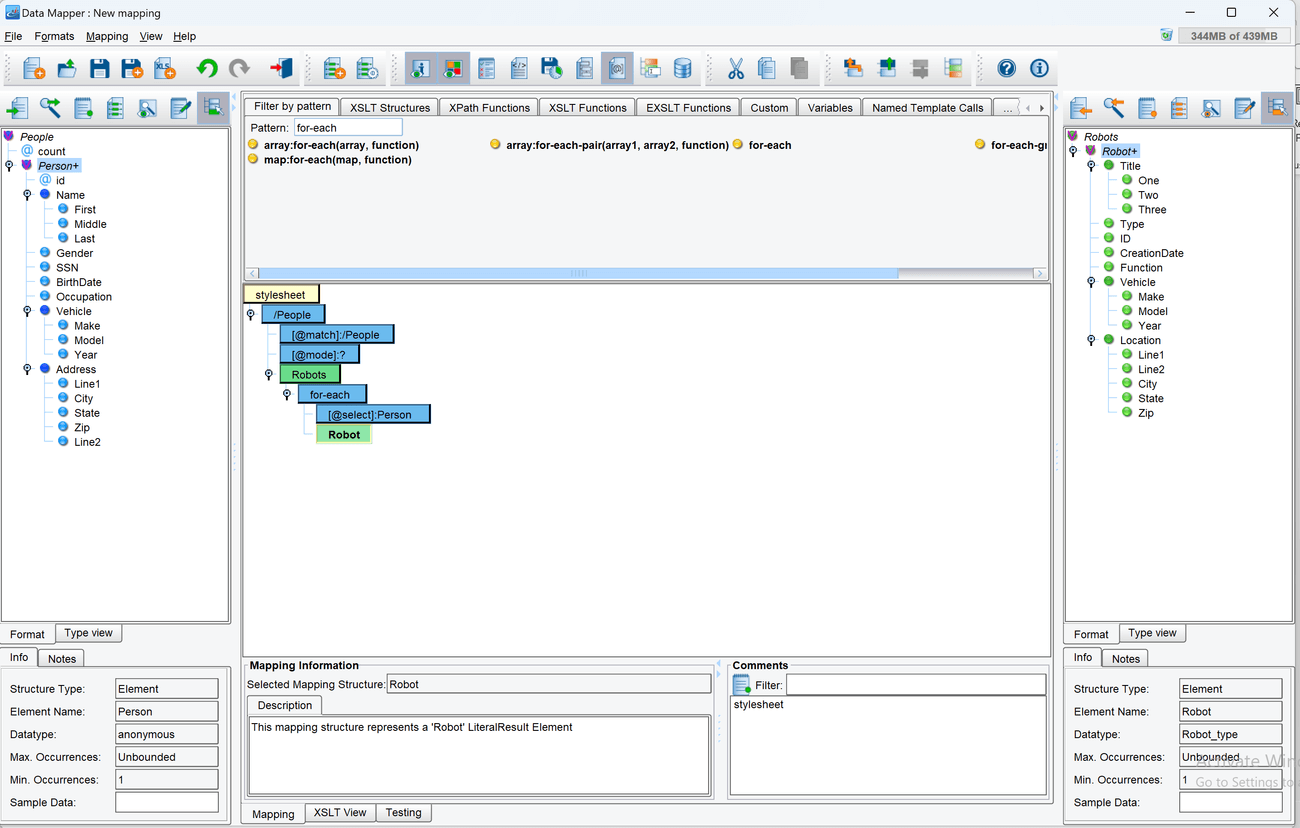Click the greyed Paste toolbar icon
Viewport: 1300px width, 828px height.
pos(799,68)
